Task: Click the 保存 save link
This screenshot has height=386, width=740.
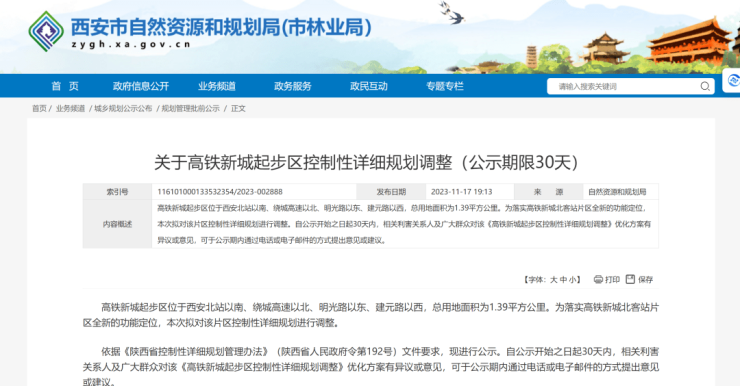Action: coord(645,280)
